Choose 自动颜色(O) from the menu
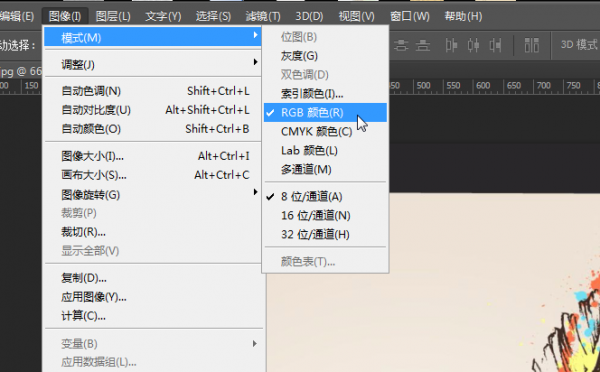The image size is (600, 372). click(153, 129)
